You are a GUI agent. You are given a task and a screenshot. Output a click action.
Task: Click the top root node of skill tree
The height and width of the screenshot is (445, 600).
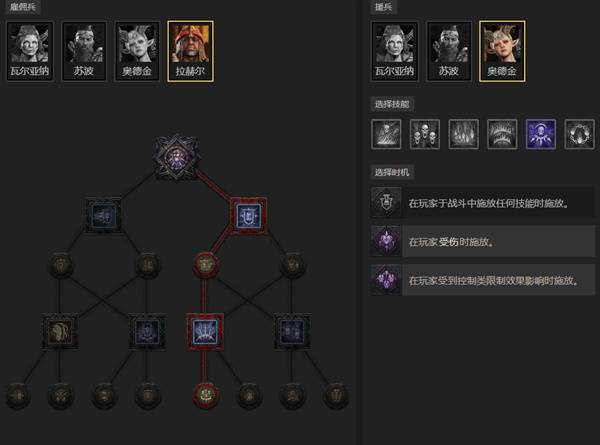coord(177,158)
